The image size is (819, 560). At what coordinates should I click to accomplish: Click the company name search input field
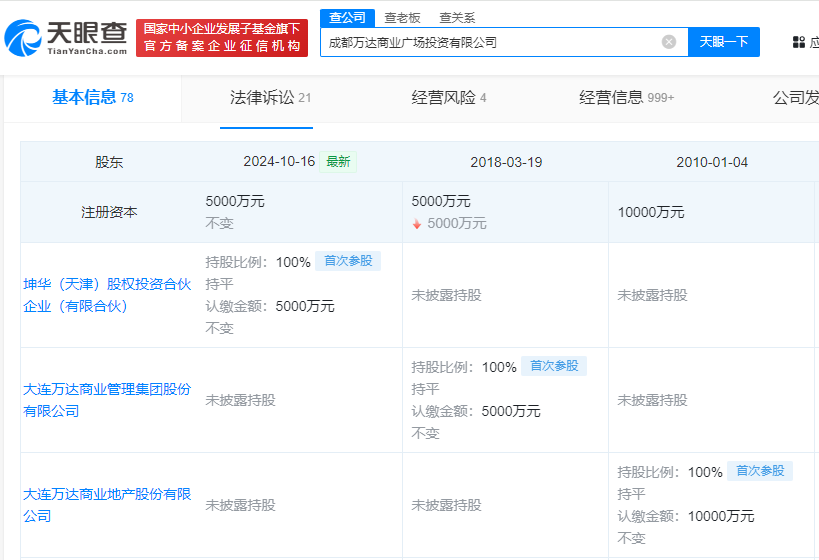(x=490, y=42)
